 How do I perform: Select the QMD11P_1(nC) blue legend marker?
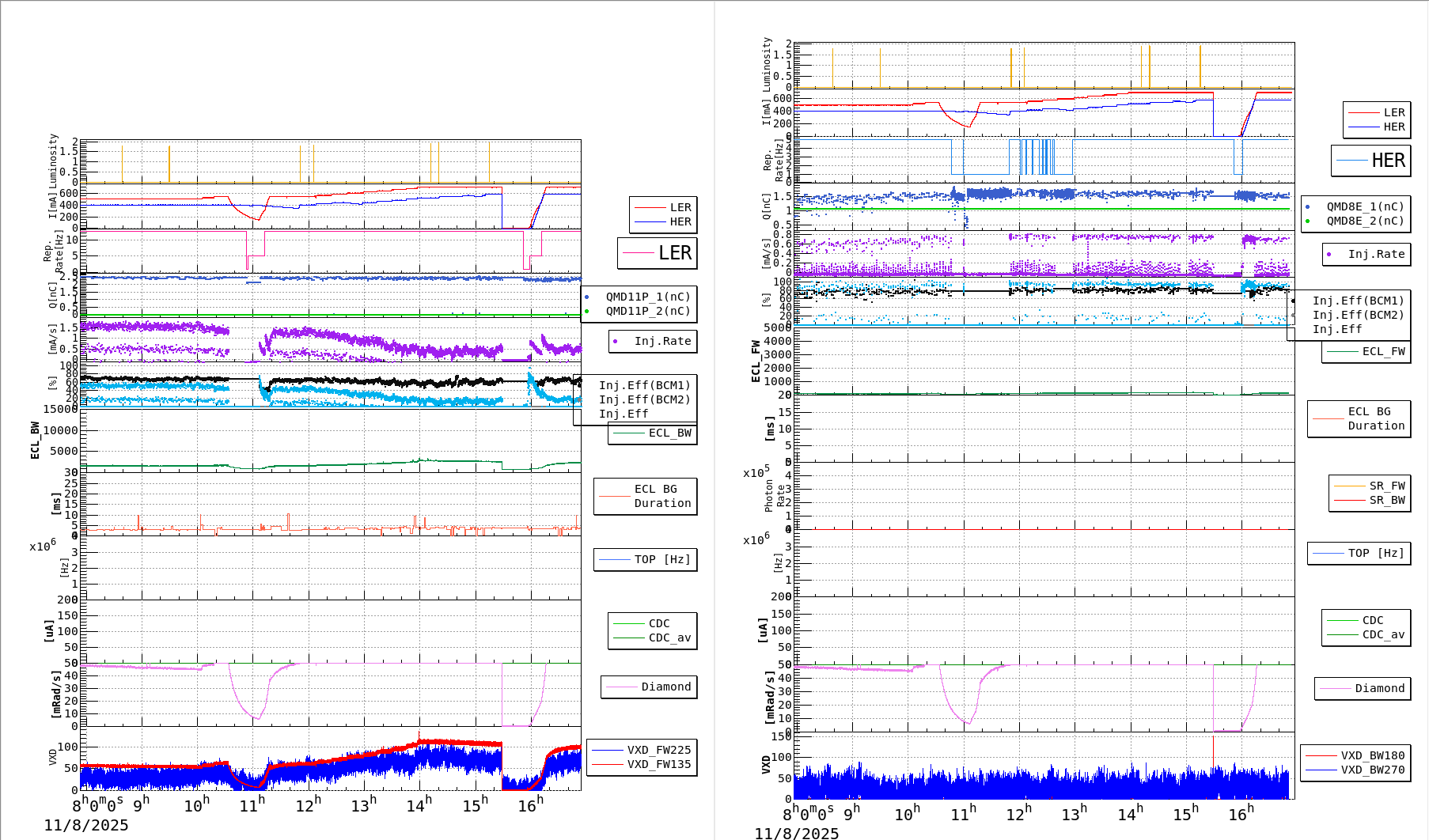[587, 297]
